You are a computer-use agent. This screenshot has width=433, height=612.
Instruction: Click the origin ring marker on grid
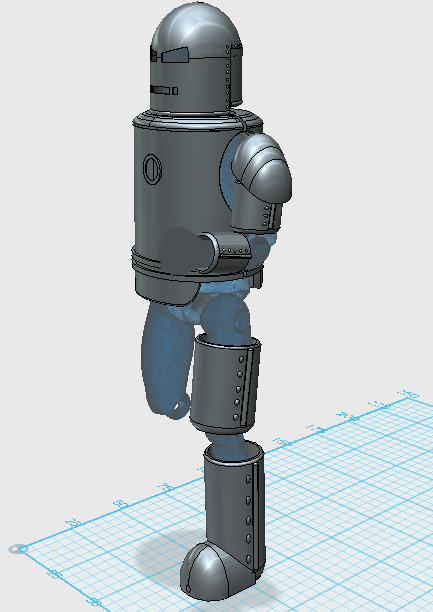pos(18,549)
